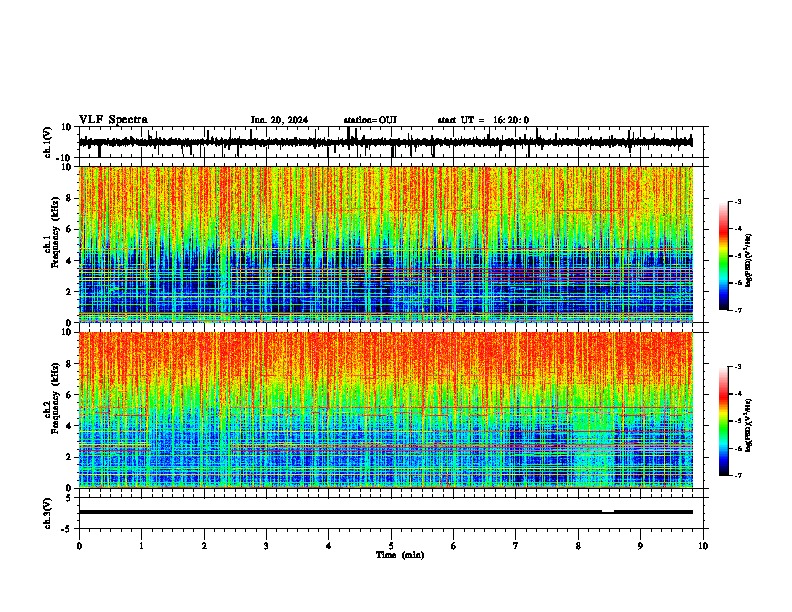Click the "1" minute tick label

click(x=141, y=546)
